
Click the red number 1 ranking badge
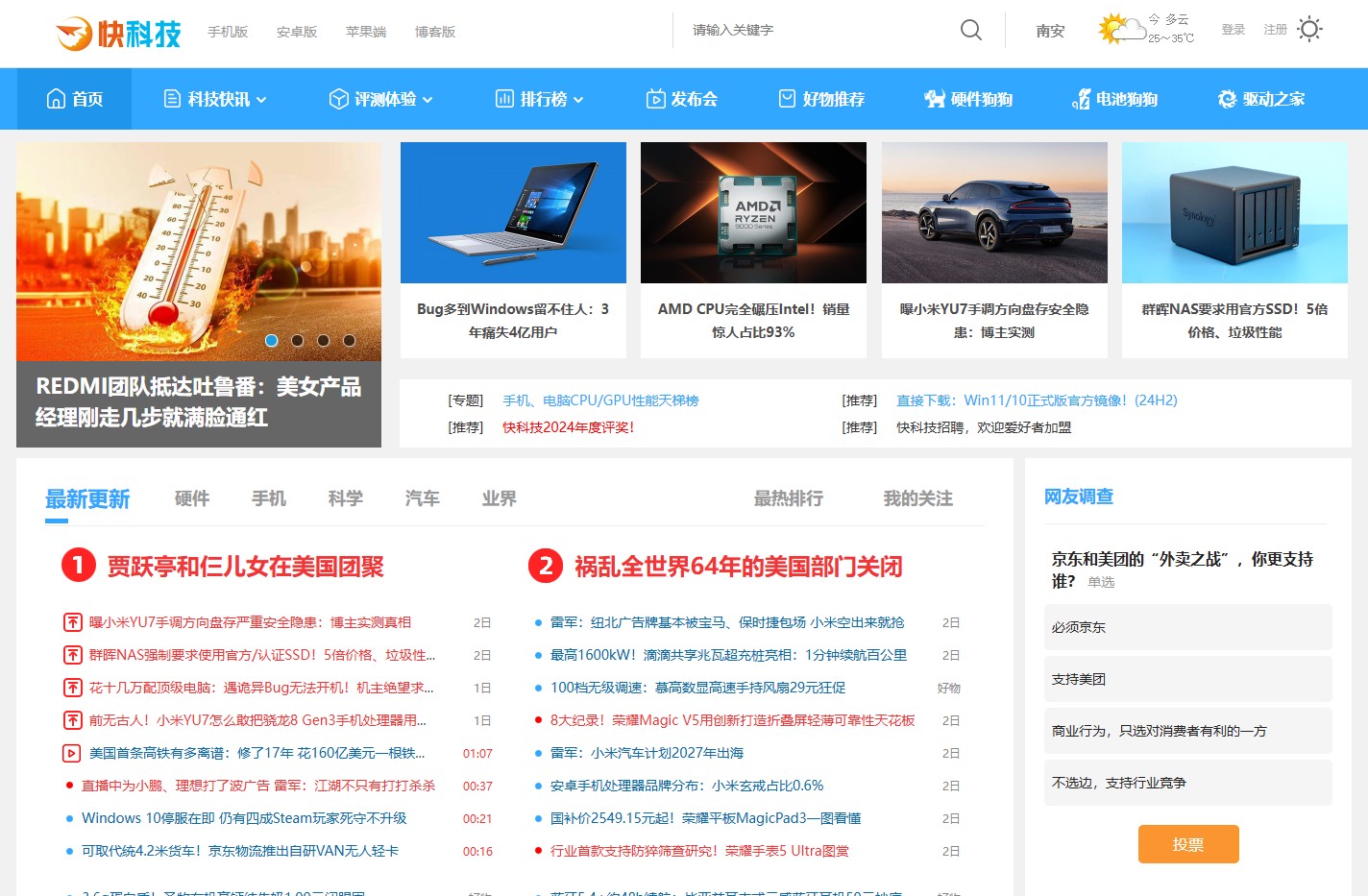pyautogui.click(x=79, y=566)
